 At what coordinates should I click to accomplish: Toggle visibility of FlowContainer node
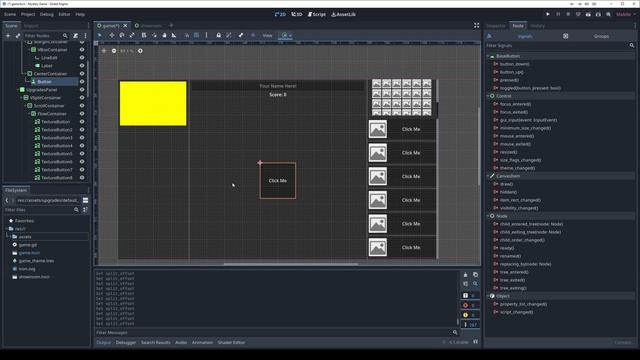(x=82, y=114)
